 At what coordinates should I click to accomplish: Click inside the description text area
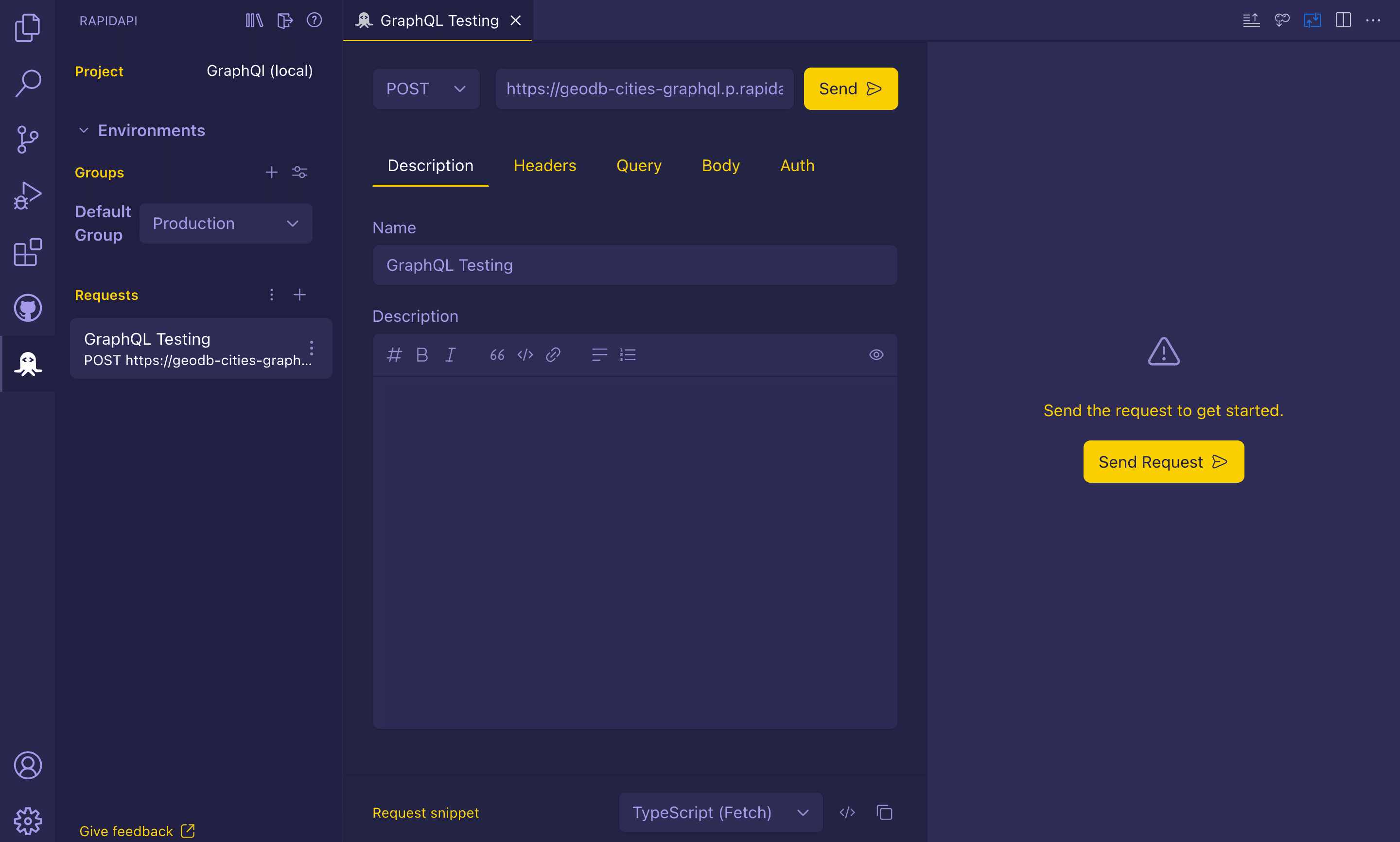pos(635,552)
